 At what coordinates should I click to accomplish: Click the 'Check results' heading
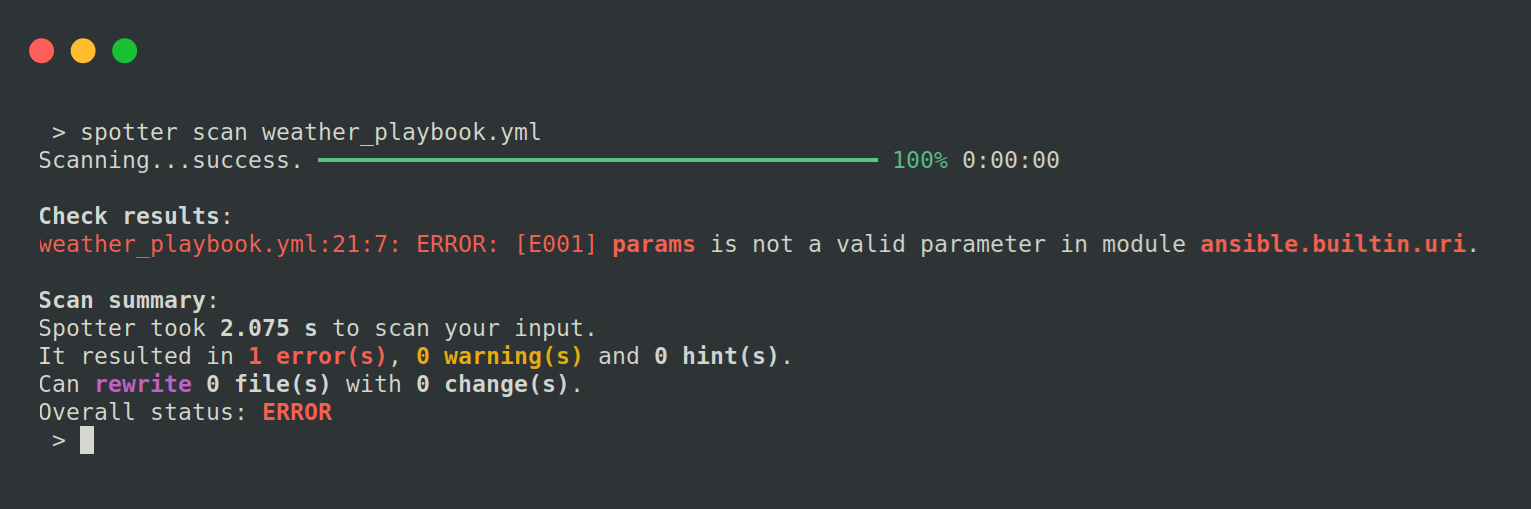[128, 216]
